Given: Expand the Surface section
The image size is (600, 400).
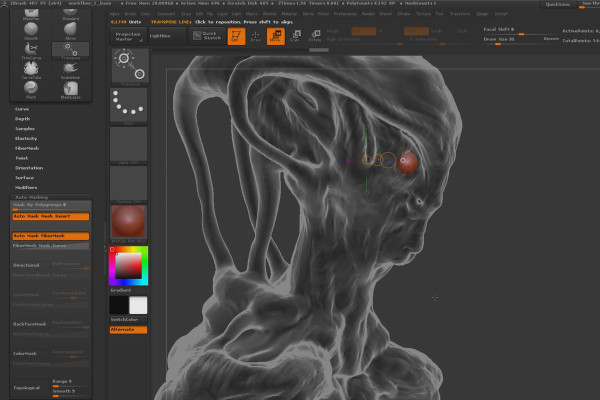Looking at the screenshot, I should (24, 178).
